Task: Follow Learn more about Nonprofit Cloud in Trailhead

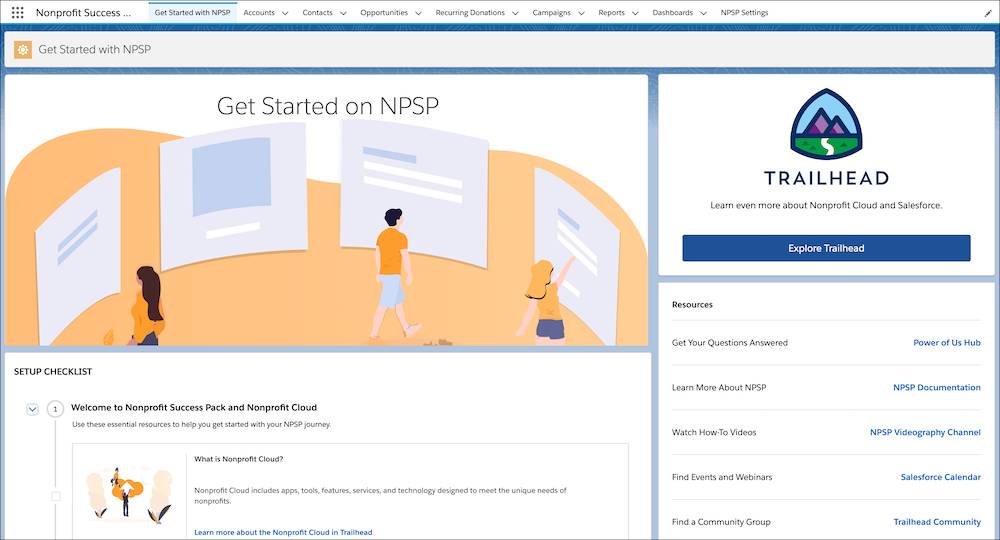Action: 283,532
